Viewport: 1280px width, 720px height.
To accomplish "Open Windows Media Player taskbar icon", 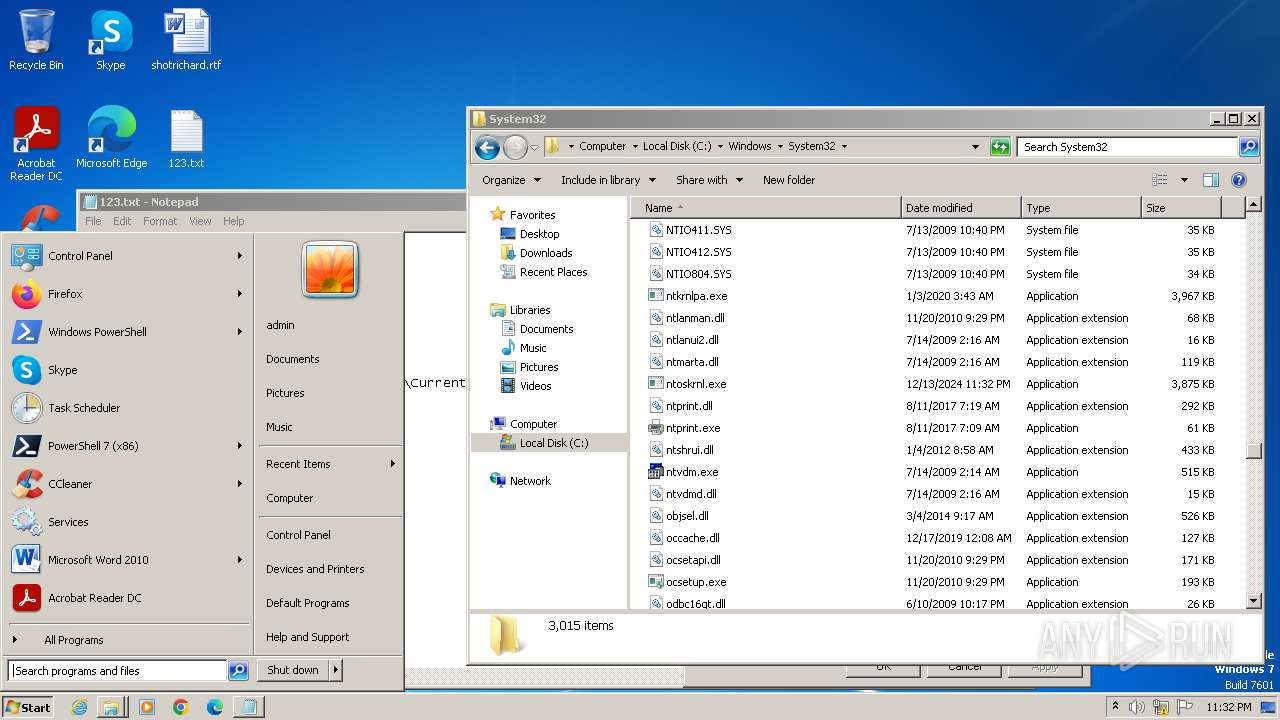I will pyautogui.click(x=146, y=707).
